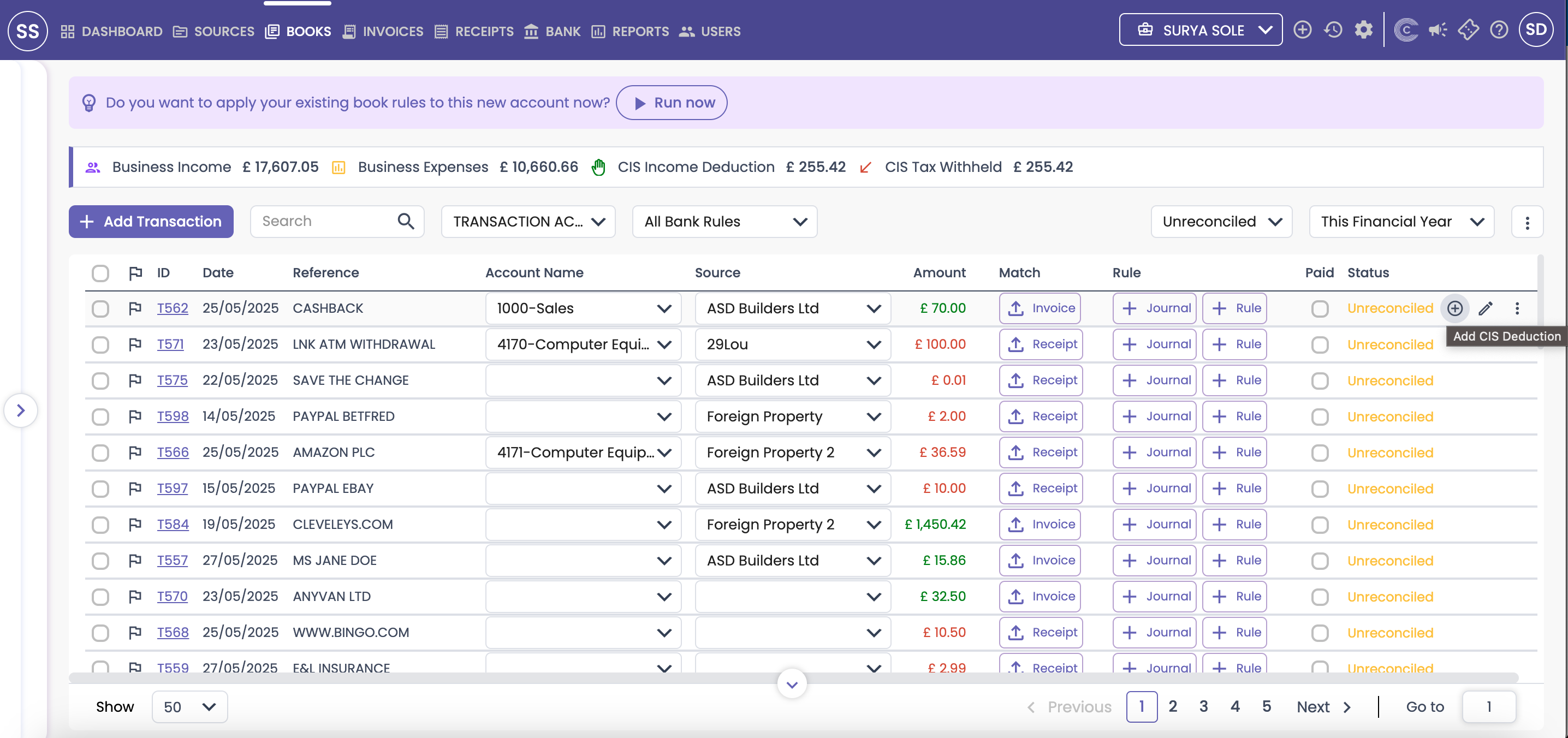
Task: Open settings gear in top bar
Action: point(1363,30)
